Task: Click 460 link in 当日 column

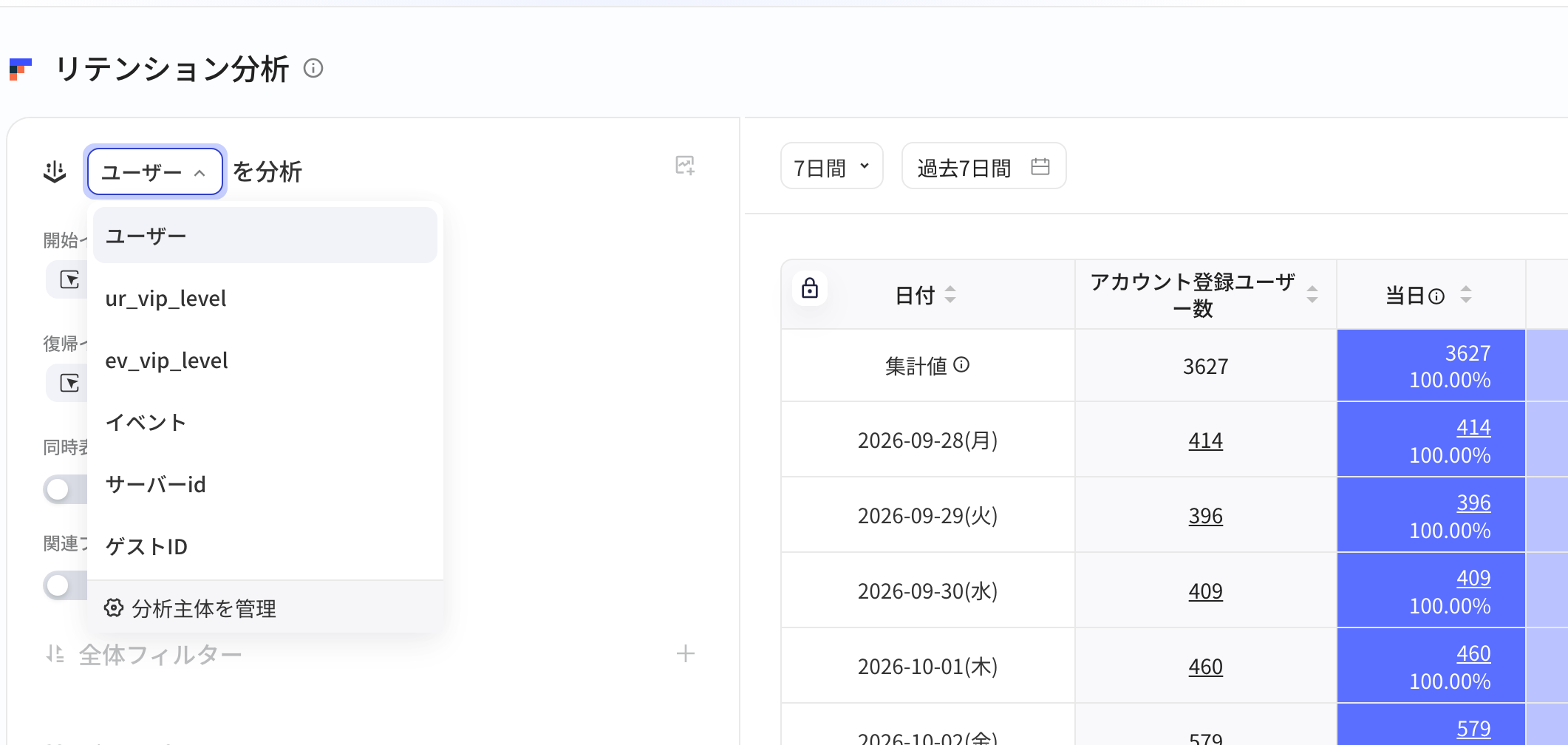Action: tap(1473, 653)
